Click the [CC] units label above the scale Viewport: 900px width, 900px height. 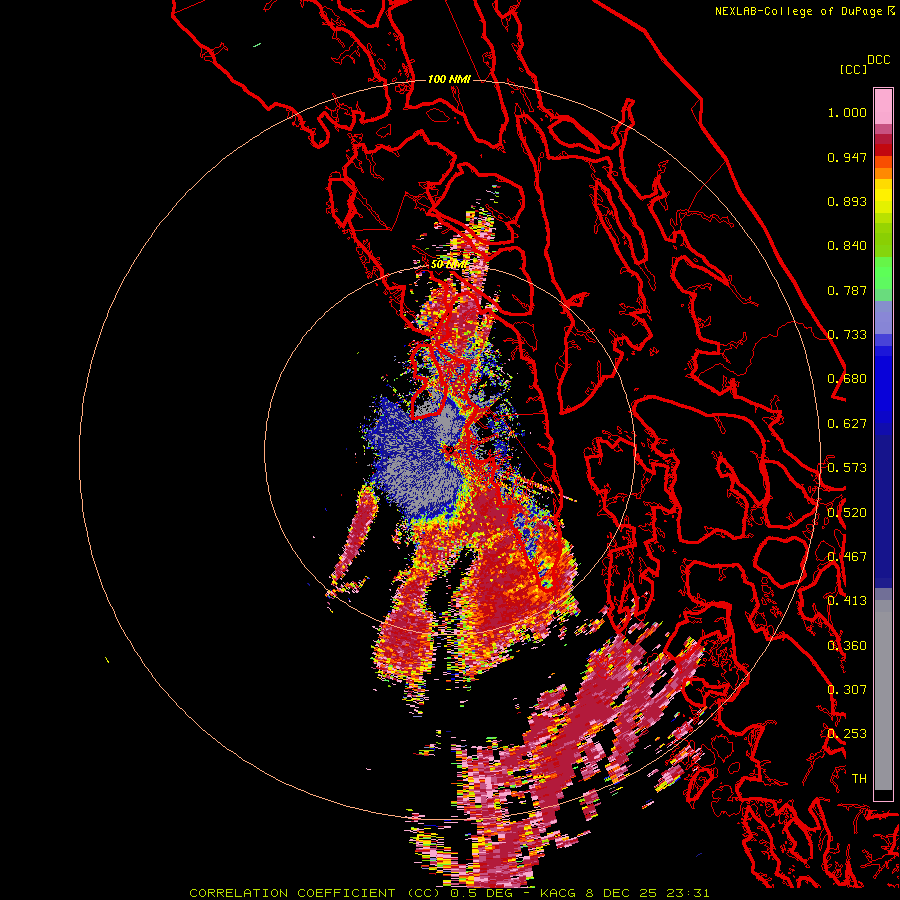[853, 69]
